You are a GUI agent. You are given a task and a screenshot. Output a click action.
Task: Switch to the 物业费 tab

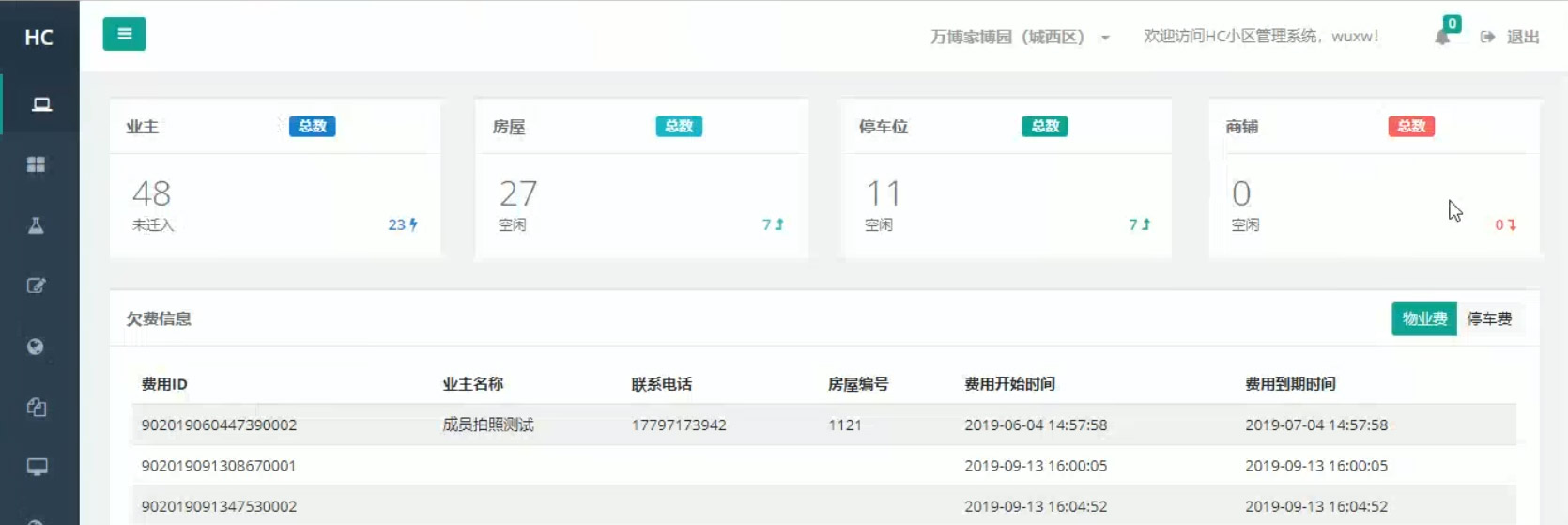(x=1423, y=319)
